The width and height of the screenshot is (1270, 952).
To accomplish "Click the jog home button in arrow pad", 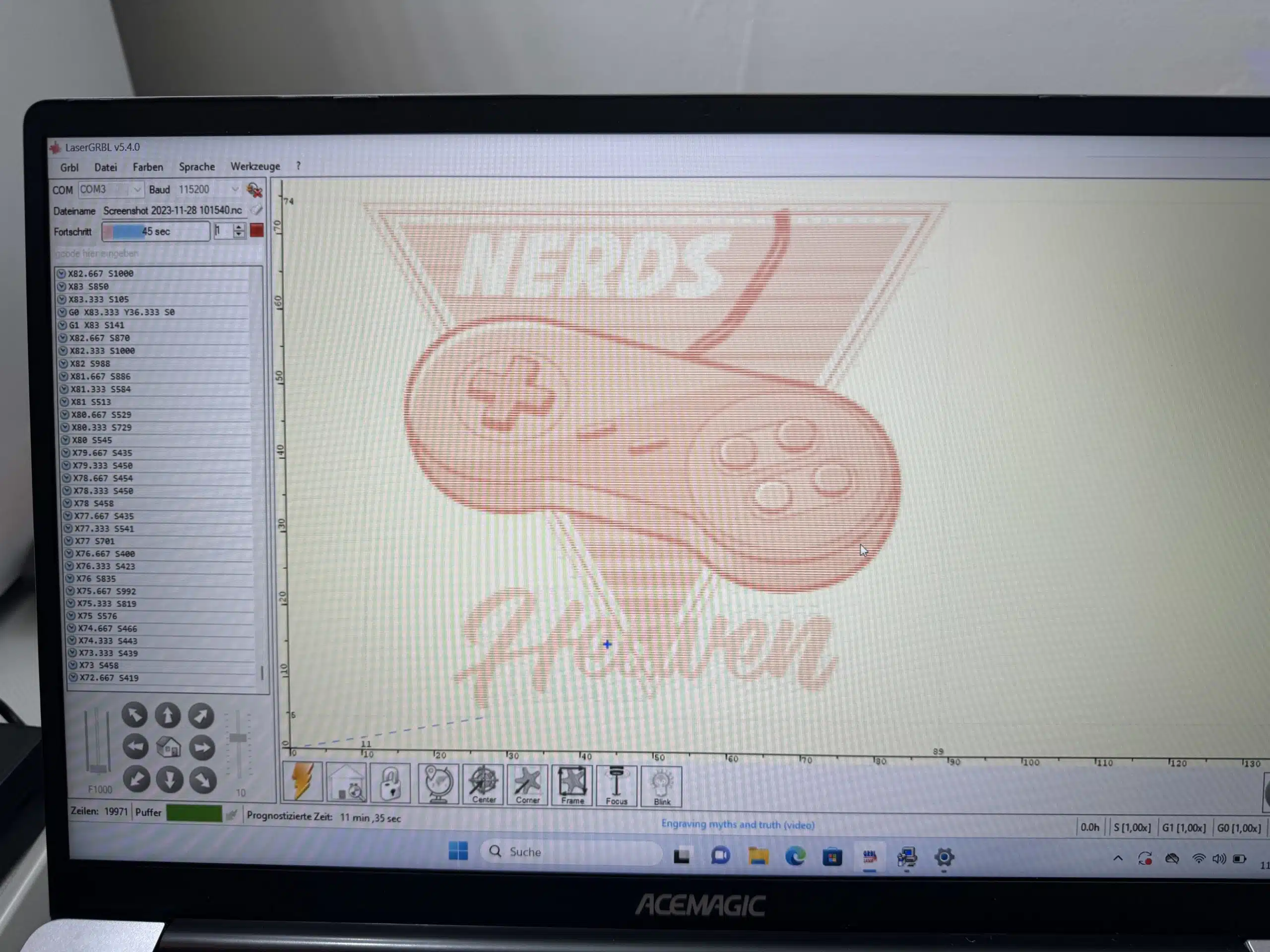I will coord(169,747).
